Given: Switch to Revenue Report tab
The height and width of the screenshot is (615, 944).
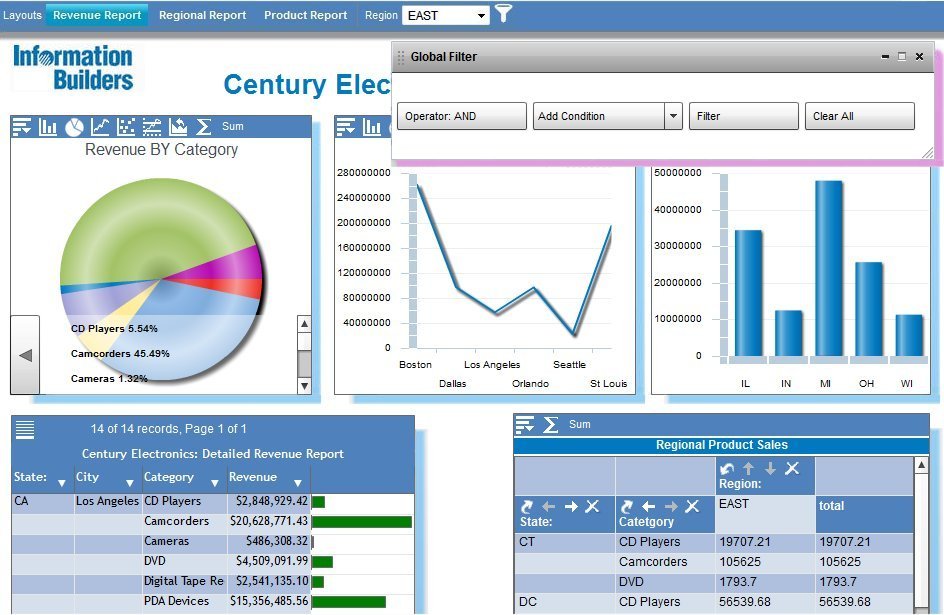Looking at the screenshot, I should pyautogui.click(x=97, y=15).
